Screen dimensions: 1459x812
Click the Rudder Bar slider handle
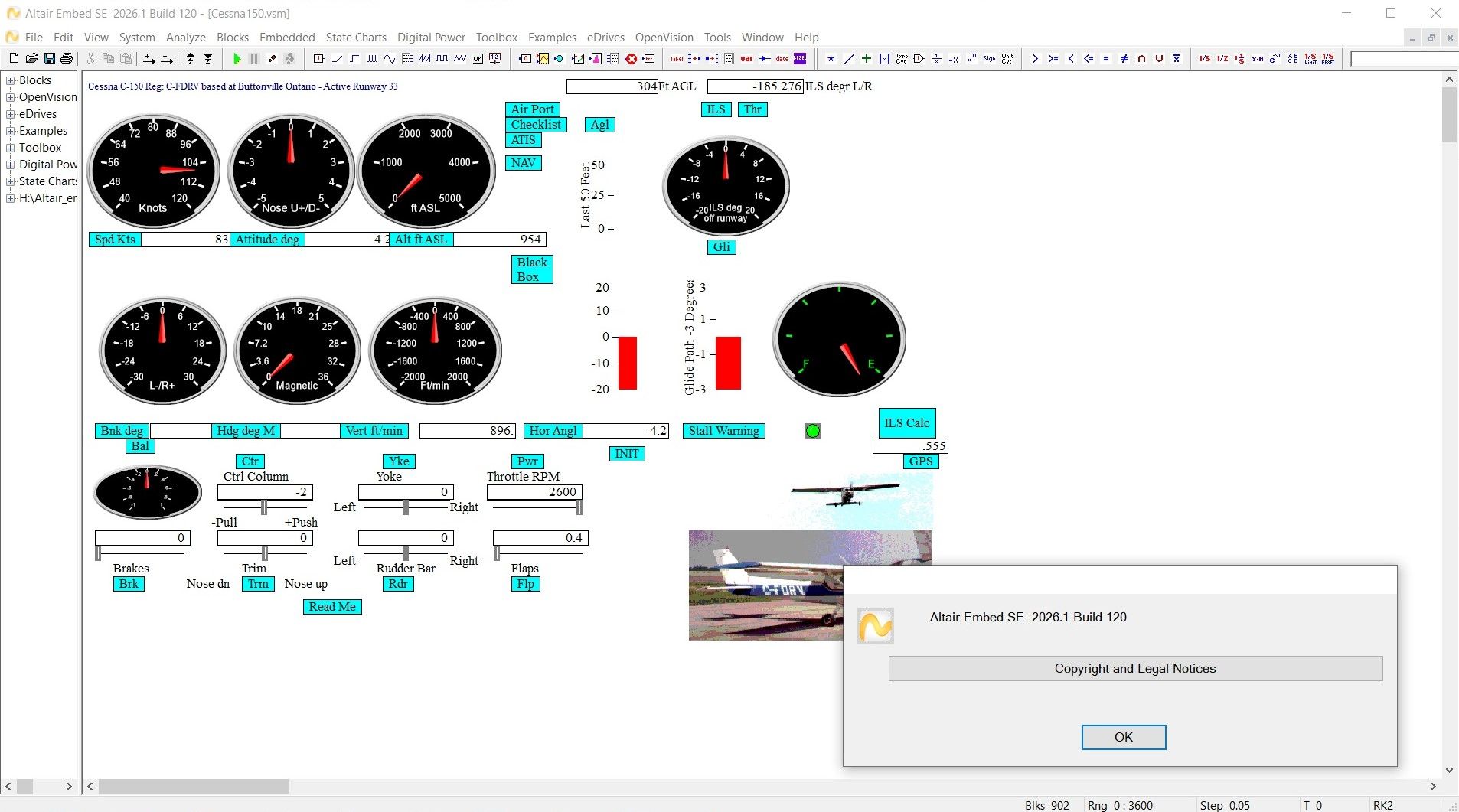coord(406,553)
